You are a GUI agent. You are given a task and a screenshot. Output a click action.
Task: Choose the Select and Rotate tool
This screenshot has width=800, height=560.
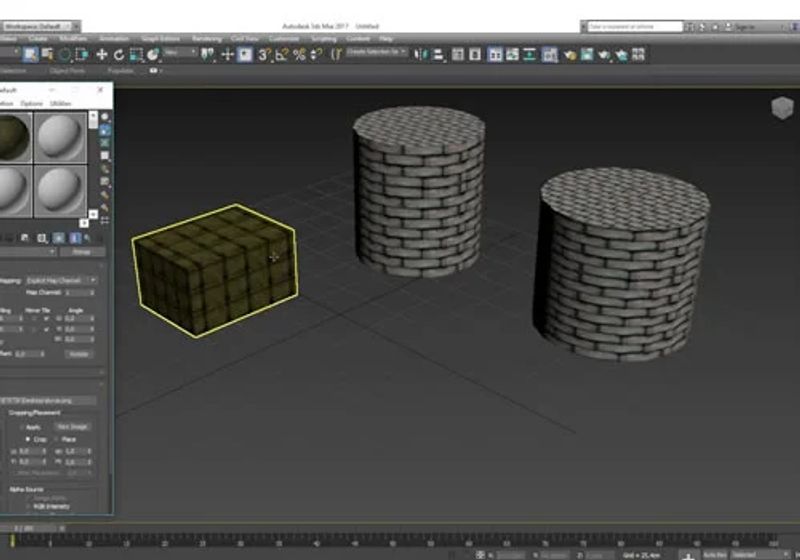pyautogui.click(x=119, y=55)
